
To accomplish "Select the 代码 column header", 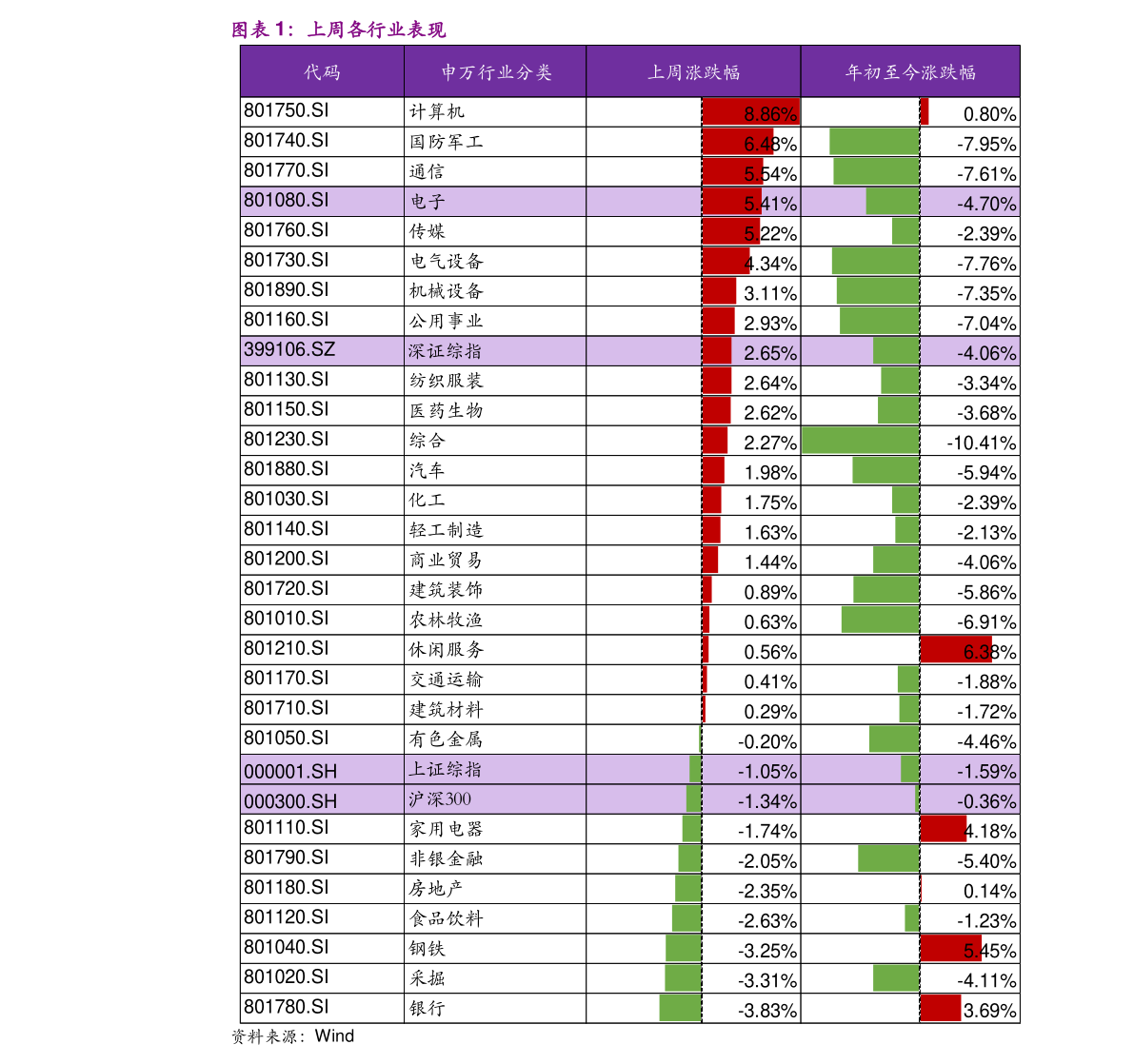I will pyautogui.click(x=322, y=72).
